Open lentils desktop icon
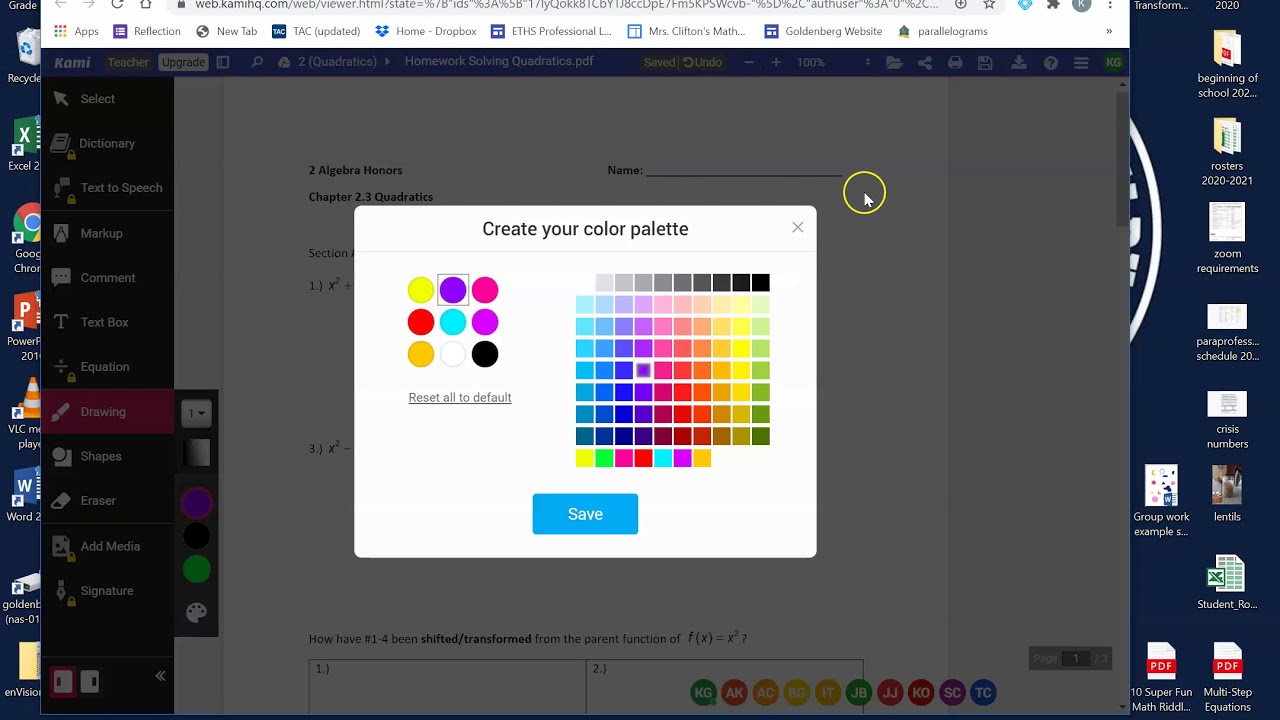 (x=1227, y=494)
